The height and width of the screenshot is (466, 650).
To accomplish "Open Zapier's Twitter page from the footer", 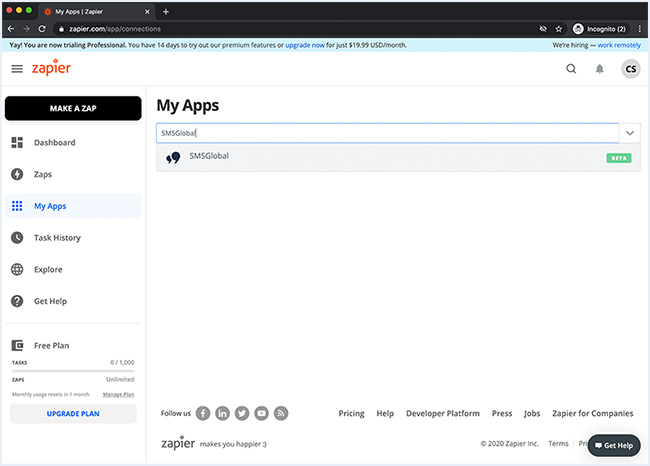I will [x=242, y=413].
